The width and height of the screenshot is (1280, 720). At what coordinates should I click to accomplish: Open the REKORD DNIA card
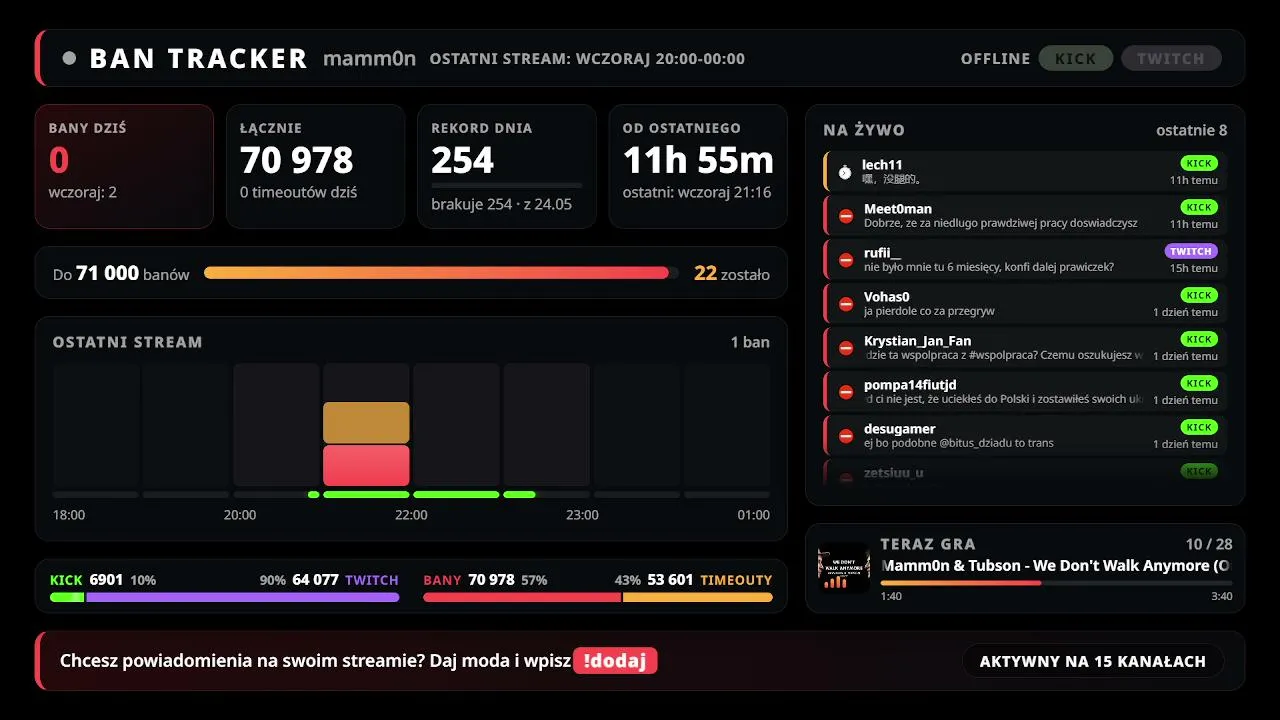[x=507, y=167]
